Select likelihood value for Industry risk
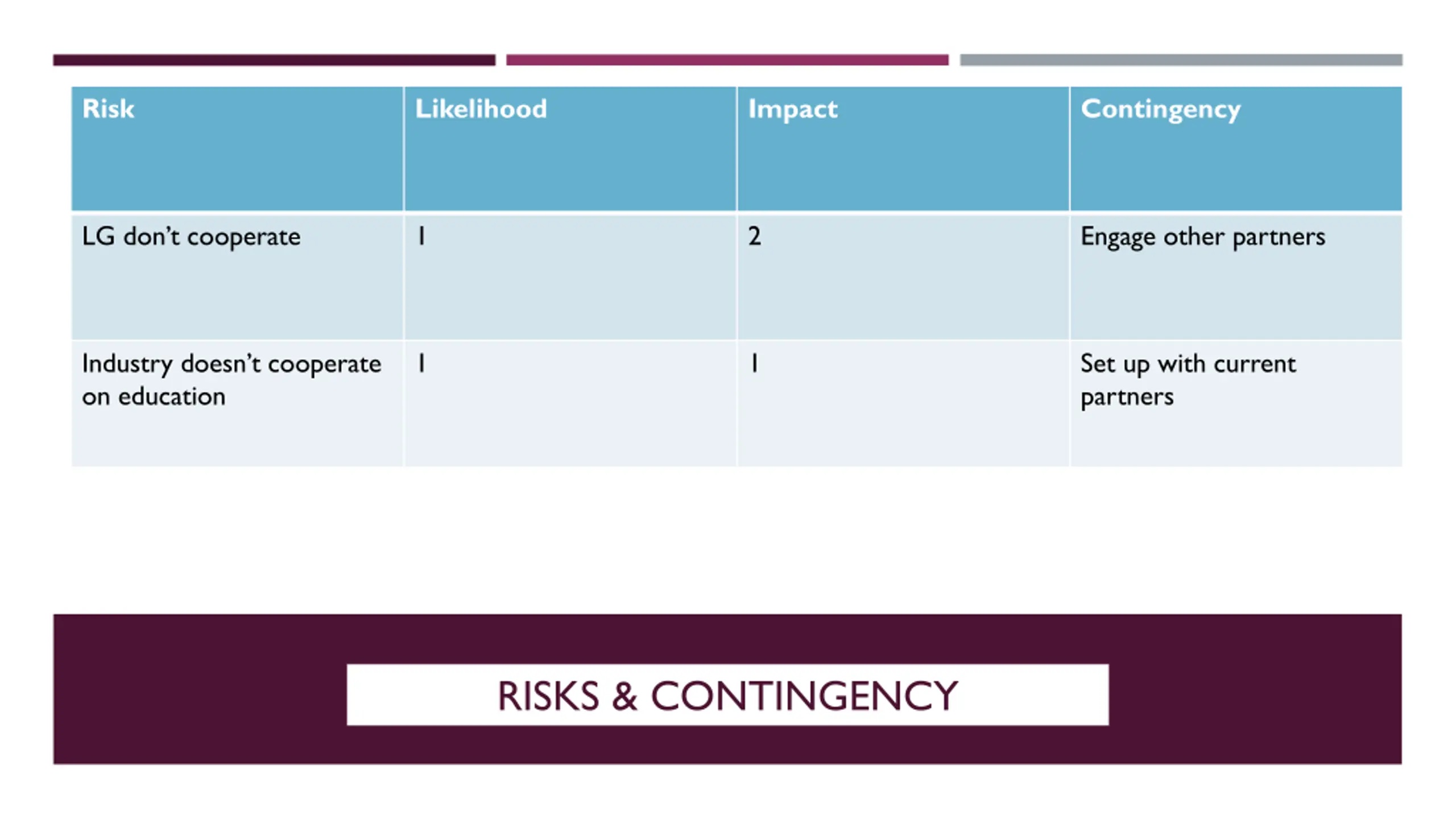 [x=570, y=404]
